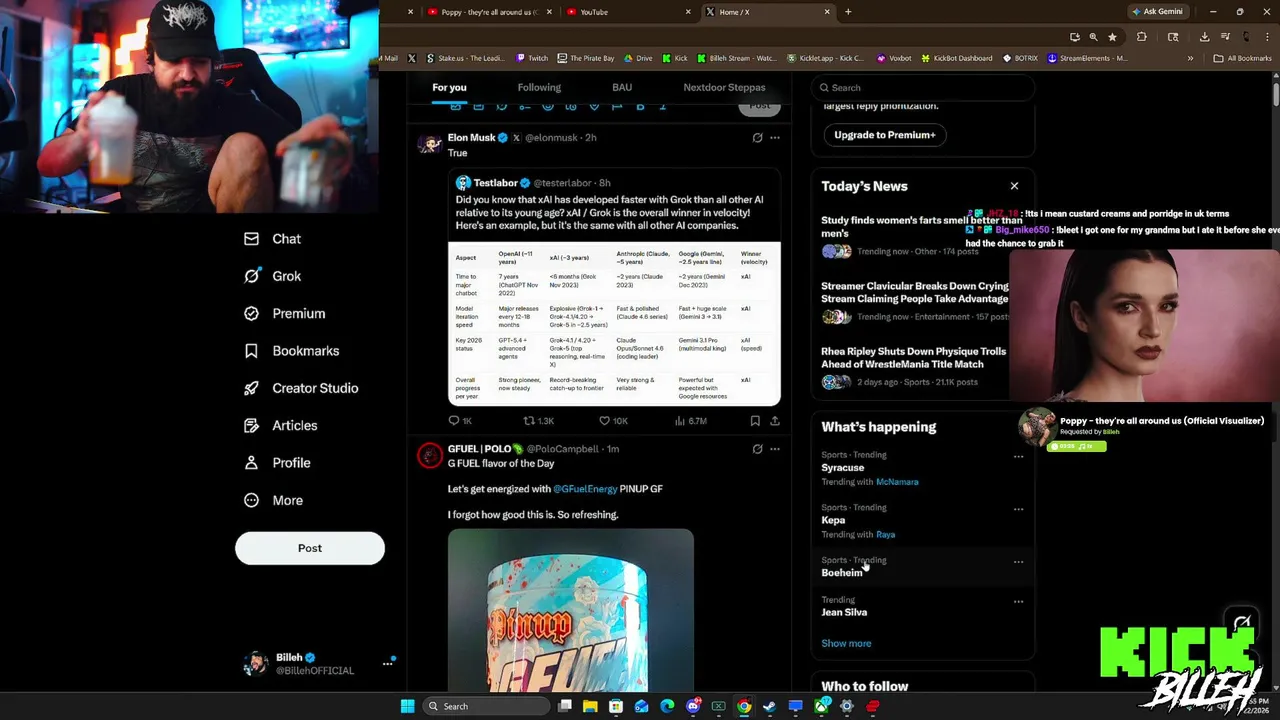Viewport: 1280px width, 720px height.
Task: Open Creator Studio in the sidebar
Action: (x=300, y=388)
